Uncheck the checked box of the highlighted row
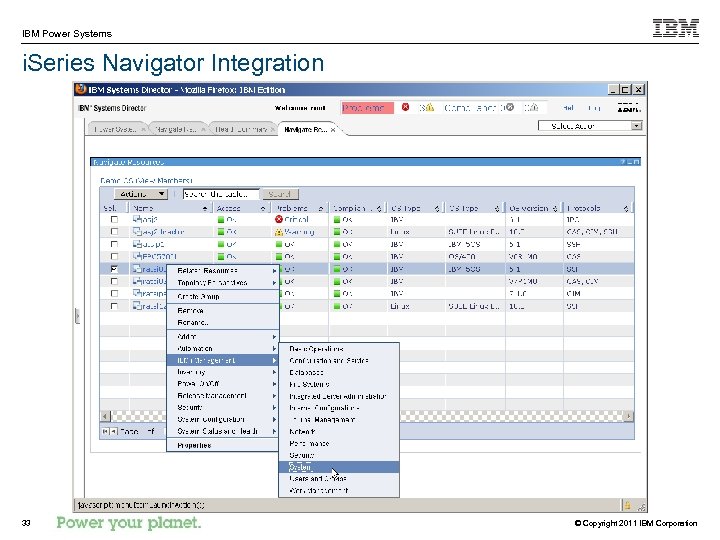 point(114,269)
